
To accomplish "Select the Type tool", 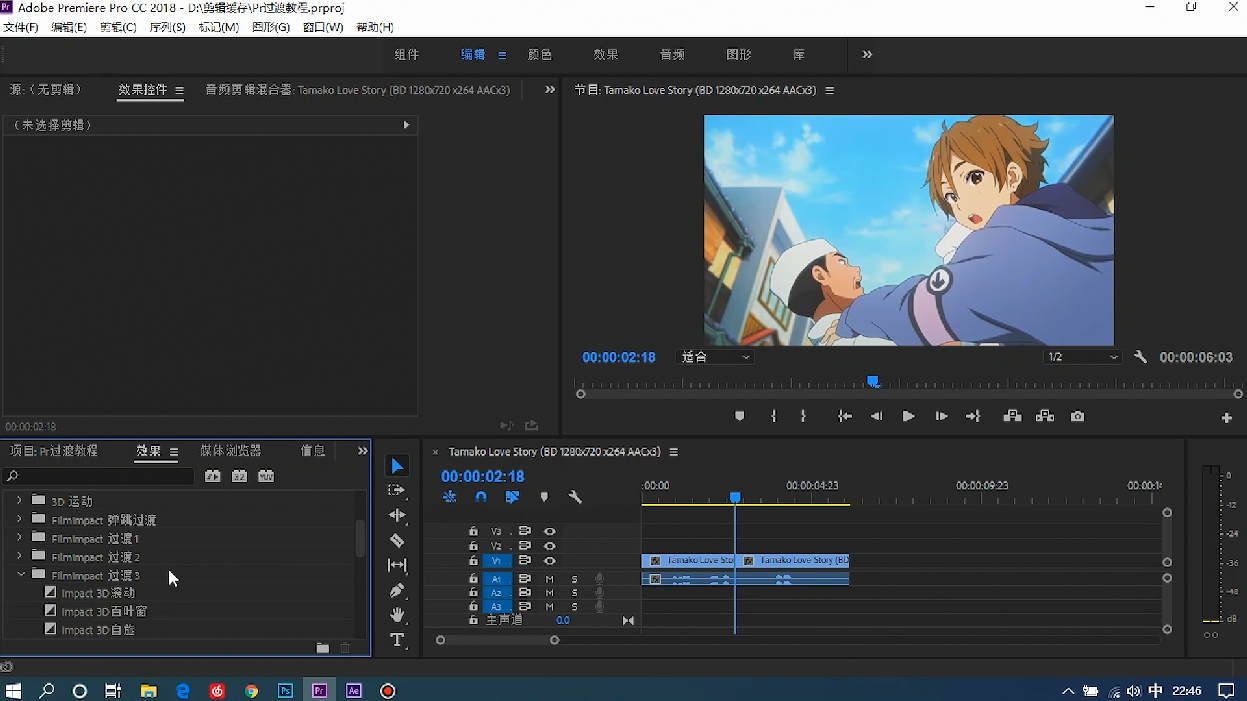I will [397, 640].
